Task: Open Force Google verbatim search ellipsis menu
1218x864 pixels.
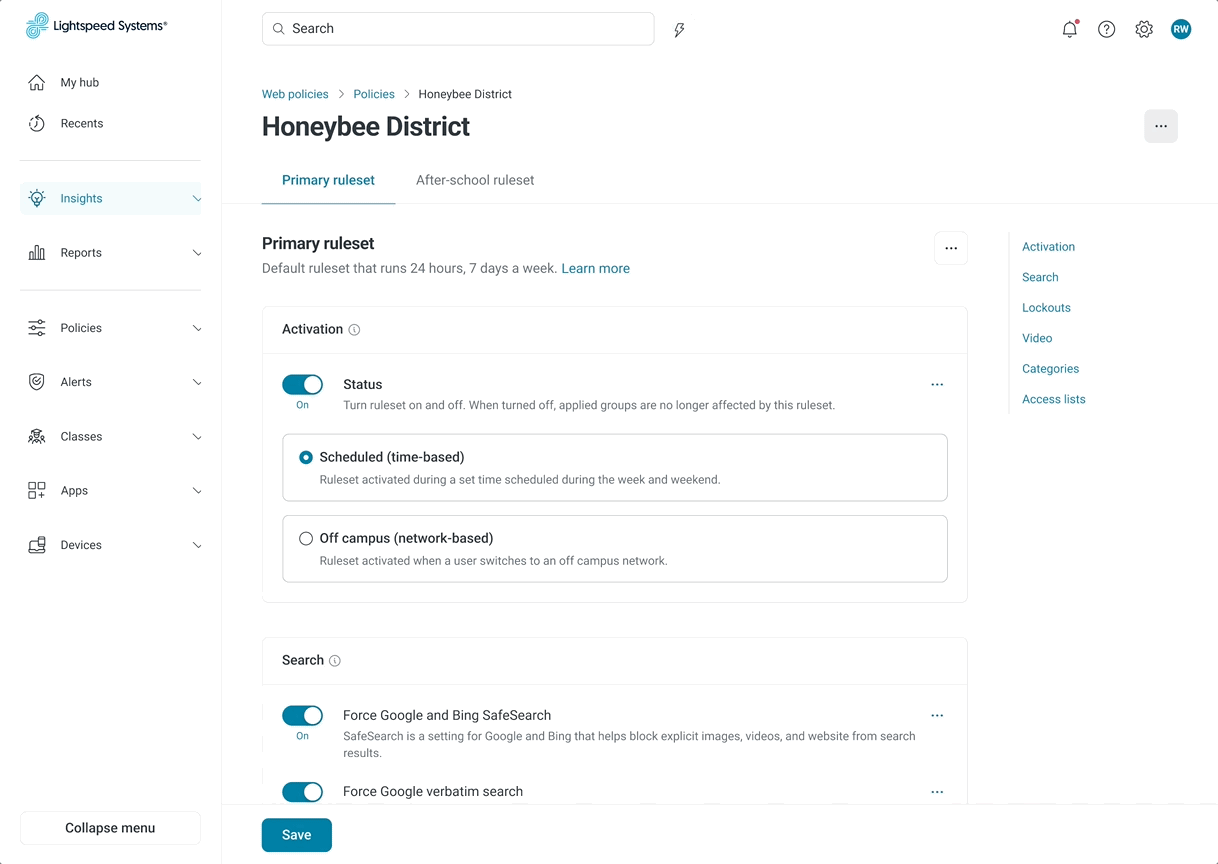Action: point(937,792)
